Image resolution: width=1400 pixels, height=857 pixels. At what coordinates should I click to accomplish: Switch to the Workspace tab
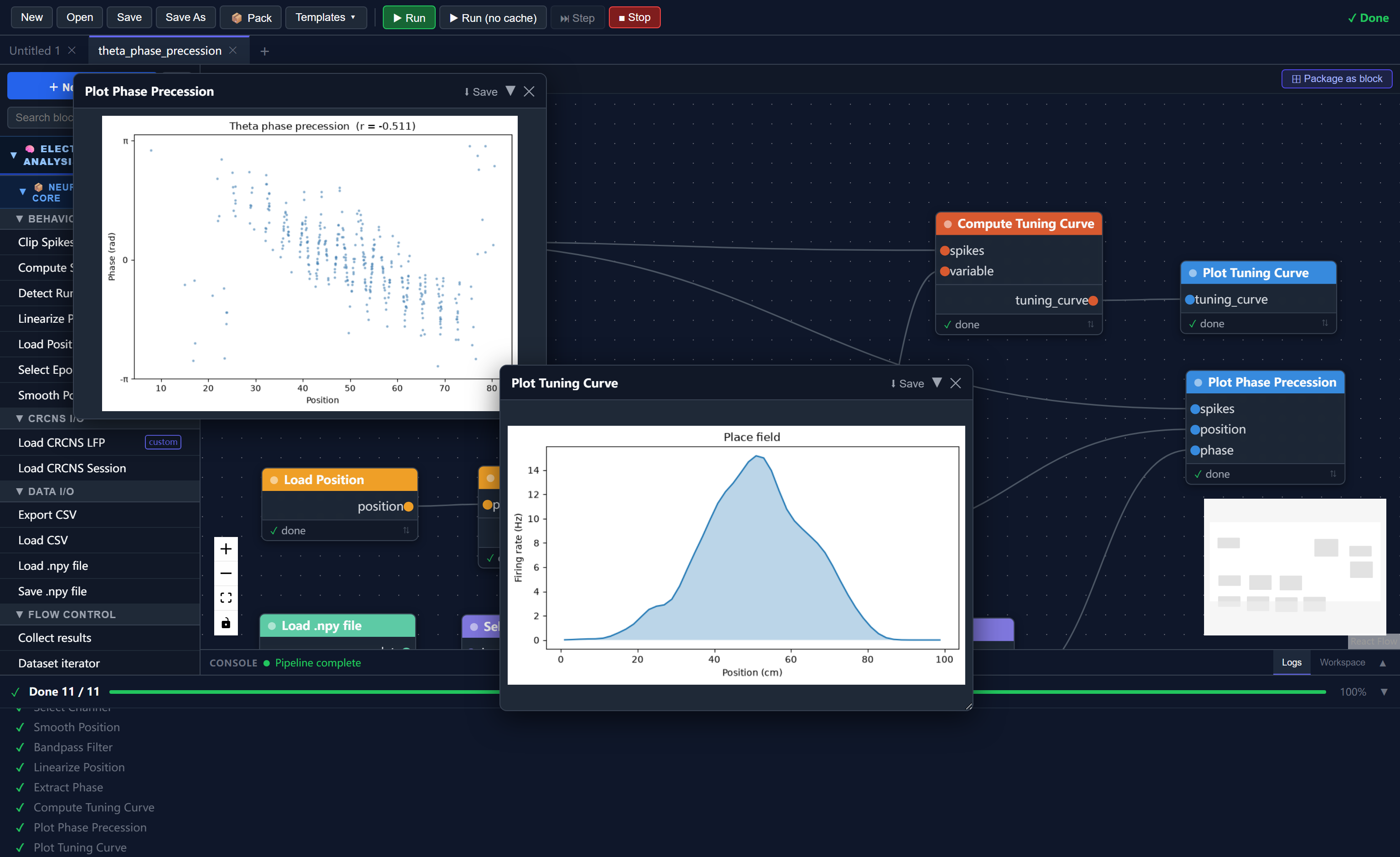pyautogui.click(x=1342, y=662)
